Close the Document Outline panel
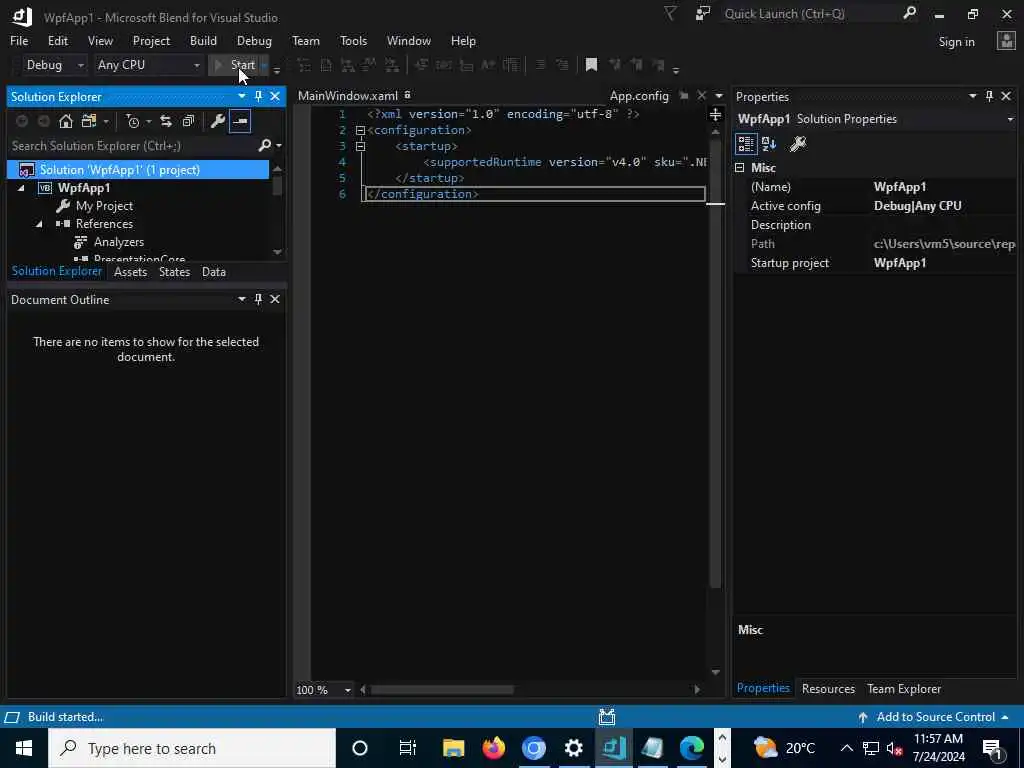The image size is (1024, 768). coord(275,299)
